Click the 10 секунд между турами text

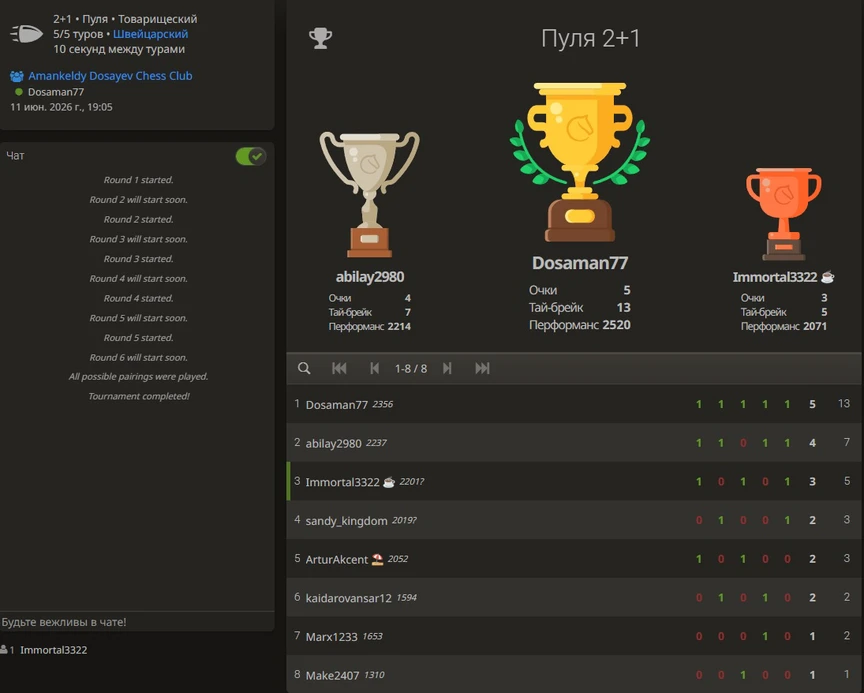119,49
